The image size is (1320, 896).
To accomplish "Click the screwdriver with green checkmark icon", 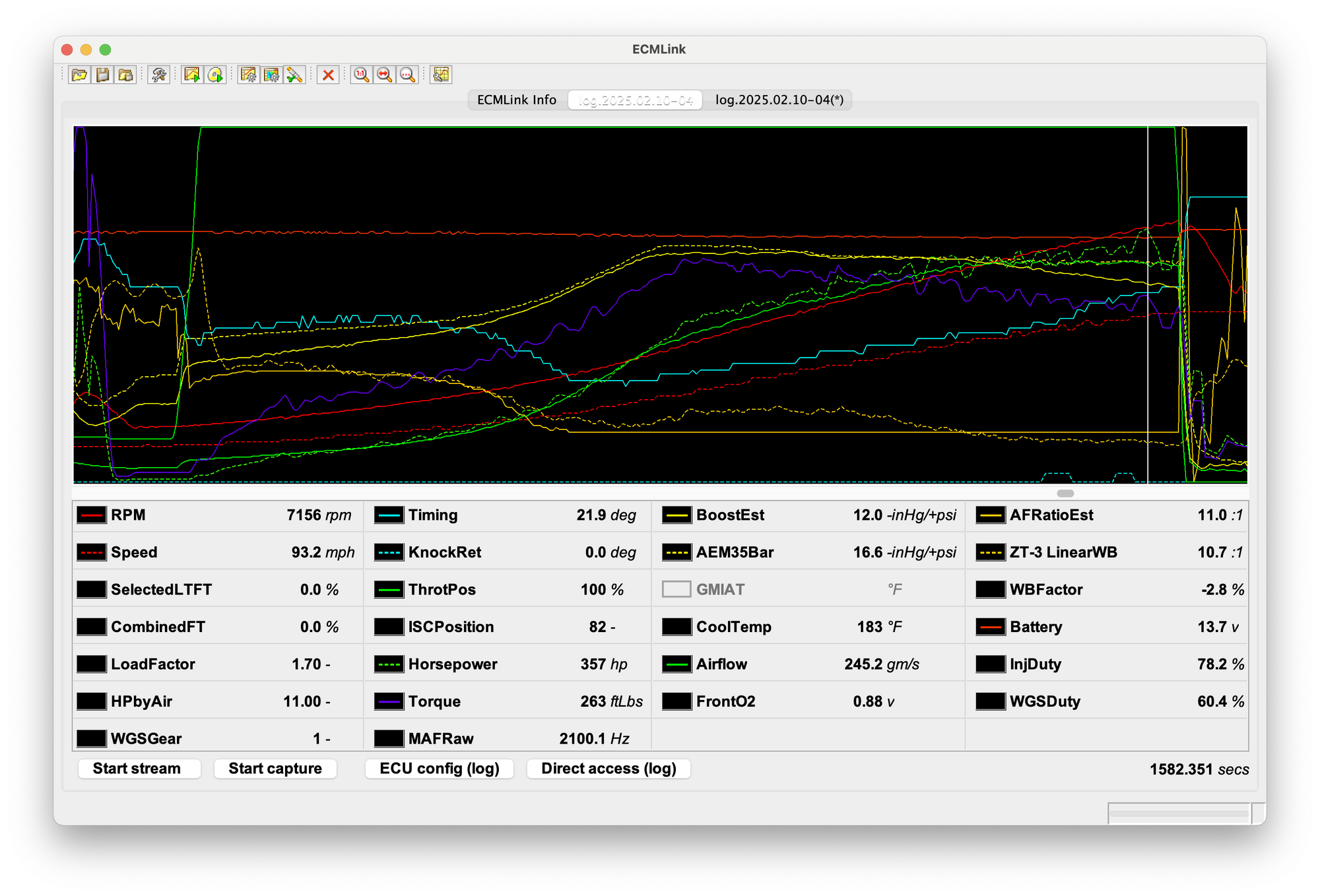I will 294,75.
